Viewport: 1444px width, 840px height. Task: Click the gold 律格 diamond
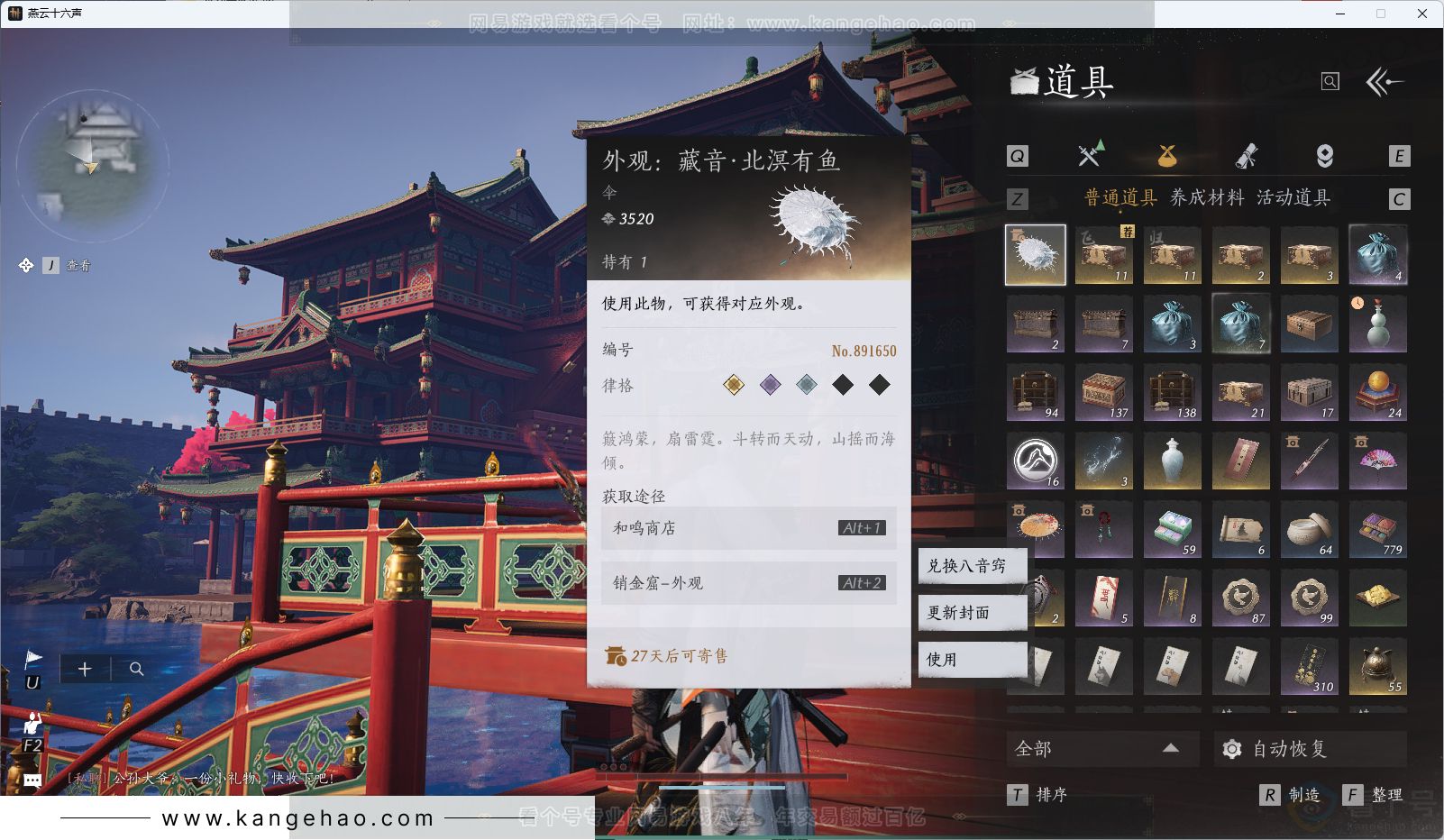click(x=735, y=386)
